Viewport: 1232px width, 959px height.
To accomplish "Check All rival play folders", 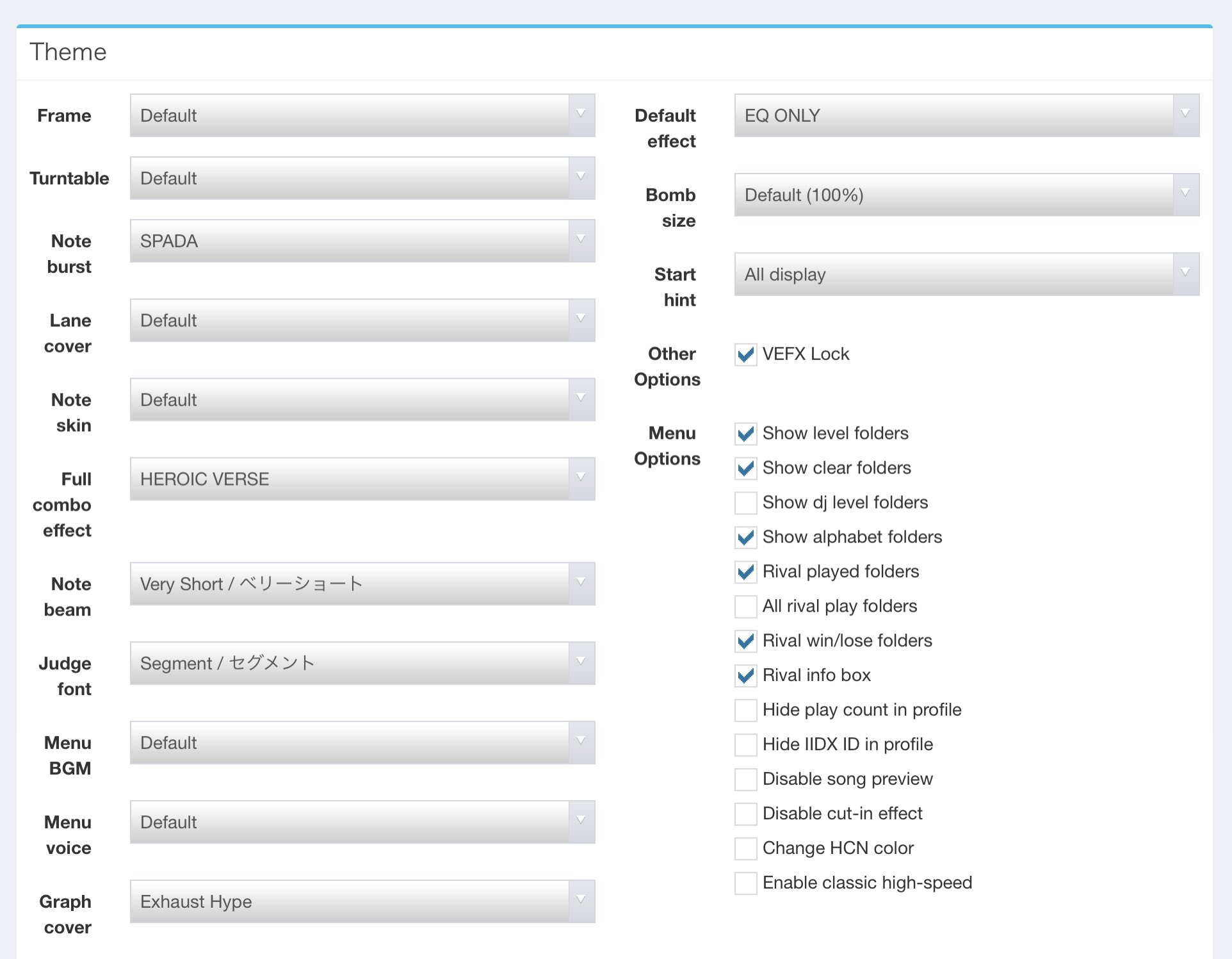I will pyautogui.click(x=745, y=607).
